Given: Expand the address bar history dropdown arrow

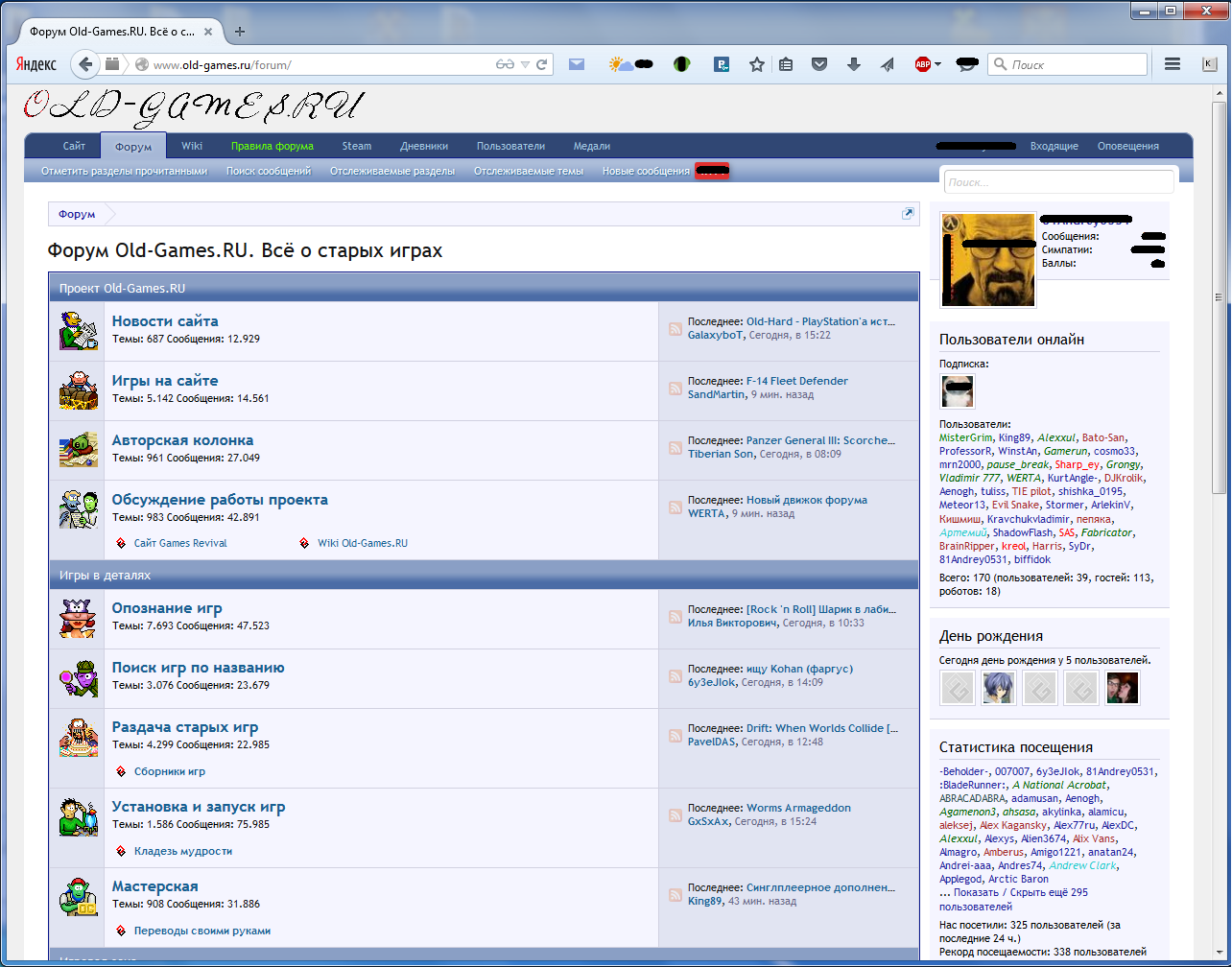Looking at the screenshot, I should (x=525, y=64).
